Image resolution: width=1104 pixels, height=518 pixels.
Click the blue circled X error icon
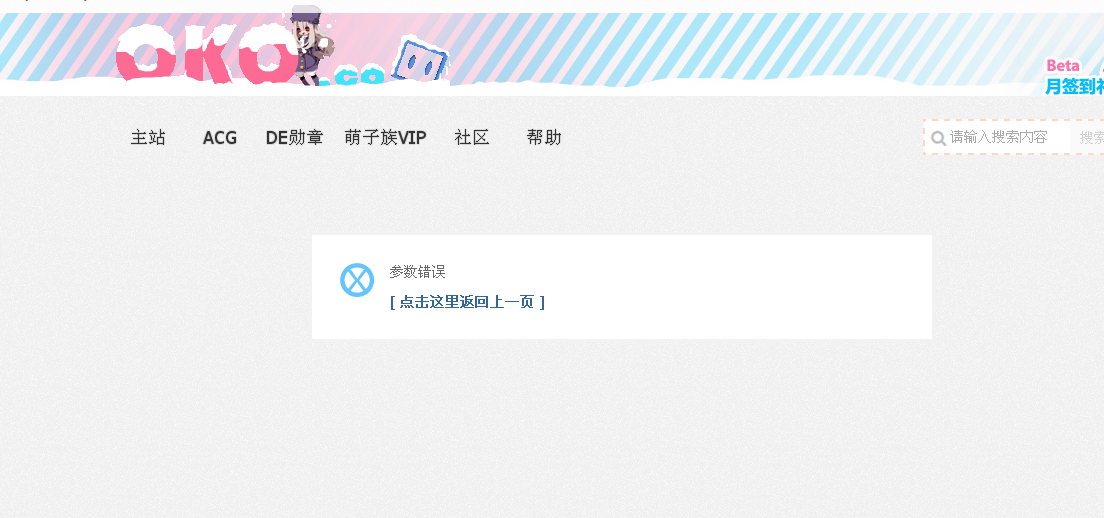pos(357,279)
